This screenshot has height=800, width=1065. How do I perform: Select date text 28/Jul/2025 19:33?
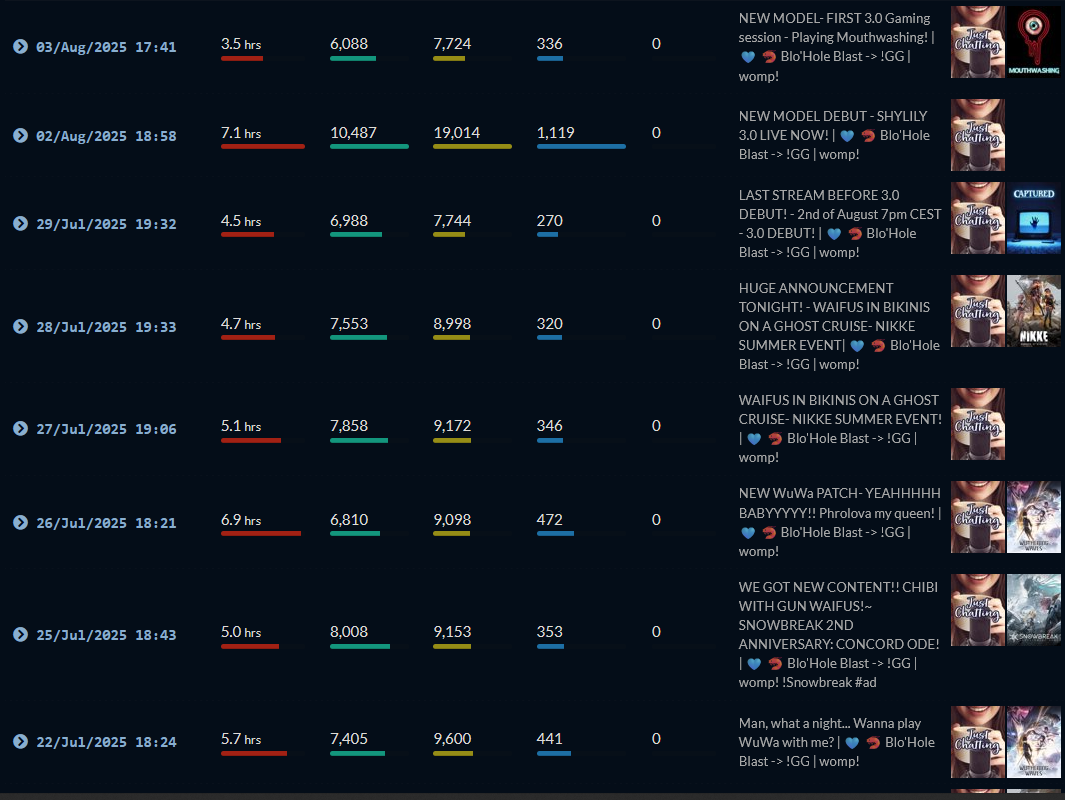(106, 327)
